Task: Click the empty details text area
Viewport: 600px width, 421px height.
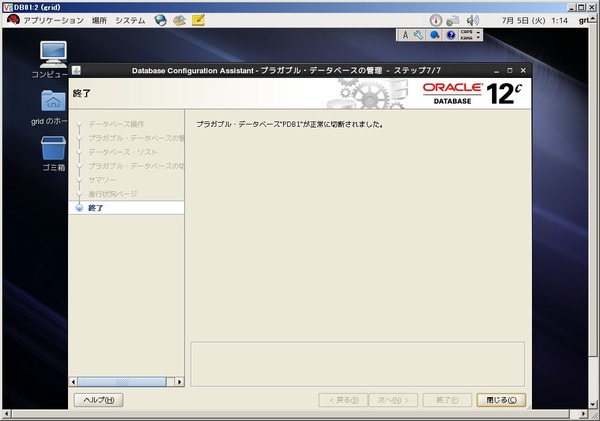Action: click(357, 364)
